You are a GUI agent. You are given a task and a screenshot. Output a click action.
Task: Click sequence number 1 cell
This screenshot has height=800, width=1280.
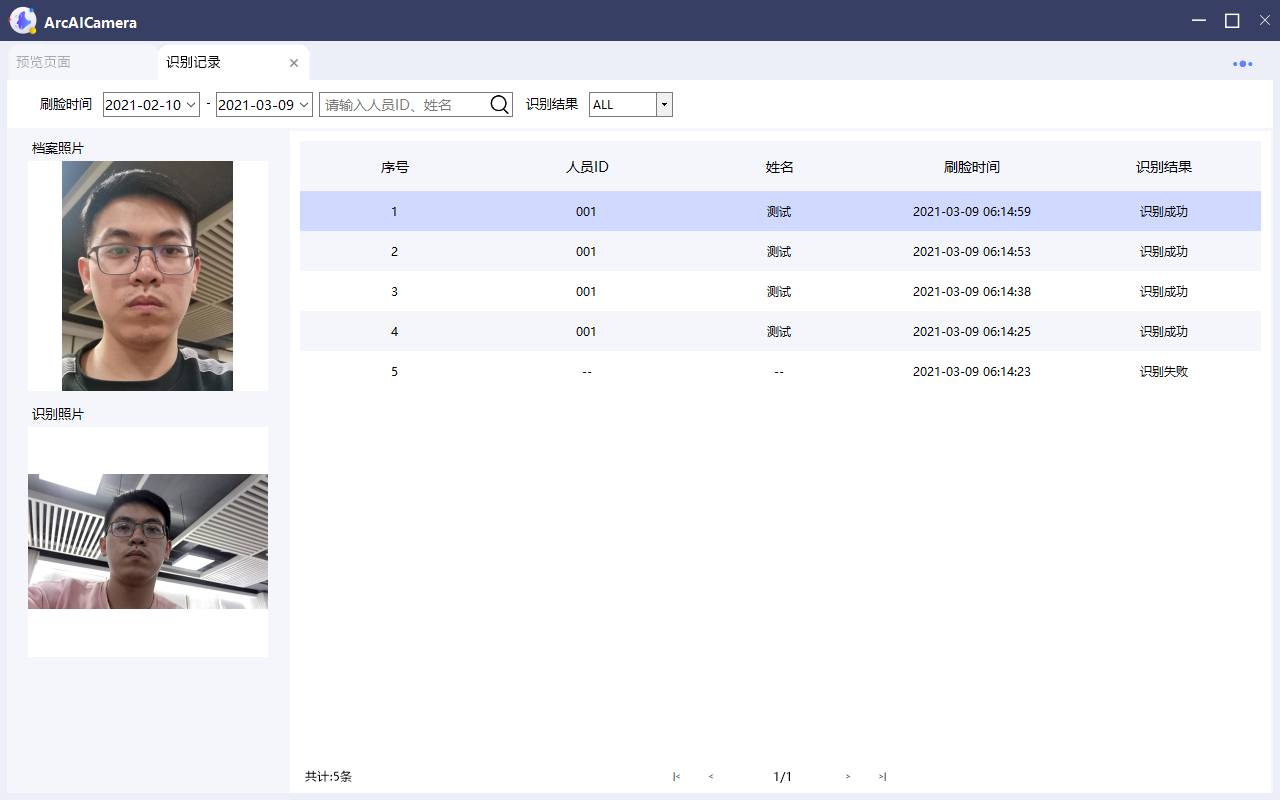(394, 211)
